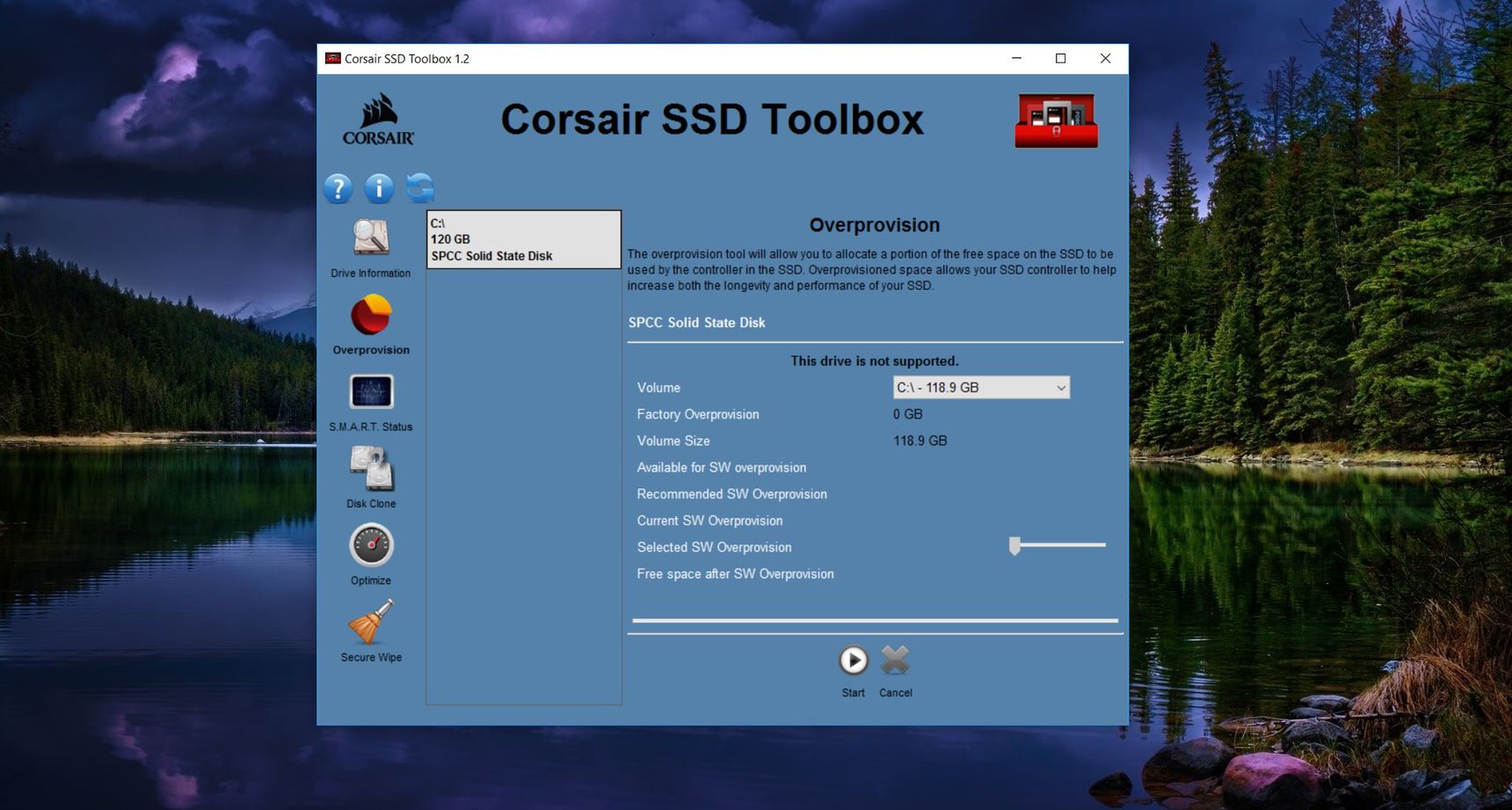Click 'This drive is not supported.' message
This screenshot has width=1512, height=810.
875,361
